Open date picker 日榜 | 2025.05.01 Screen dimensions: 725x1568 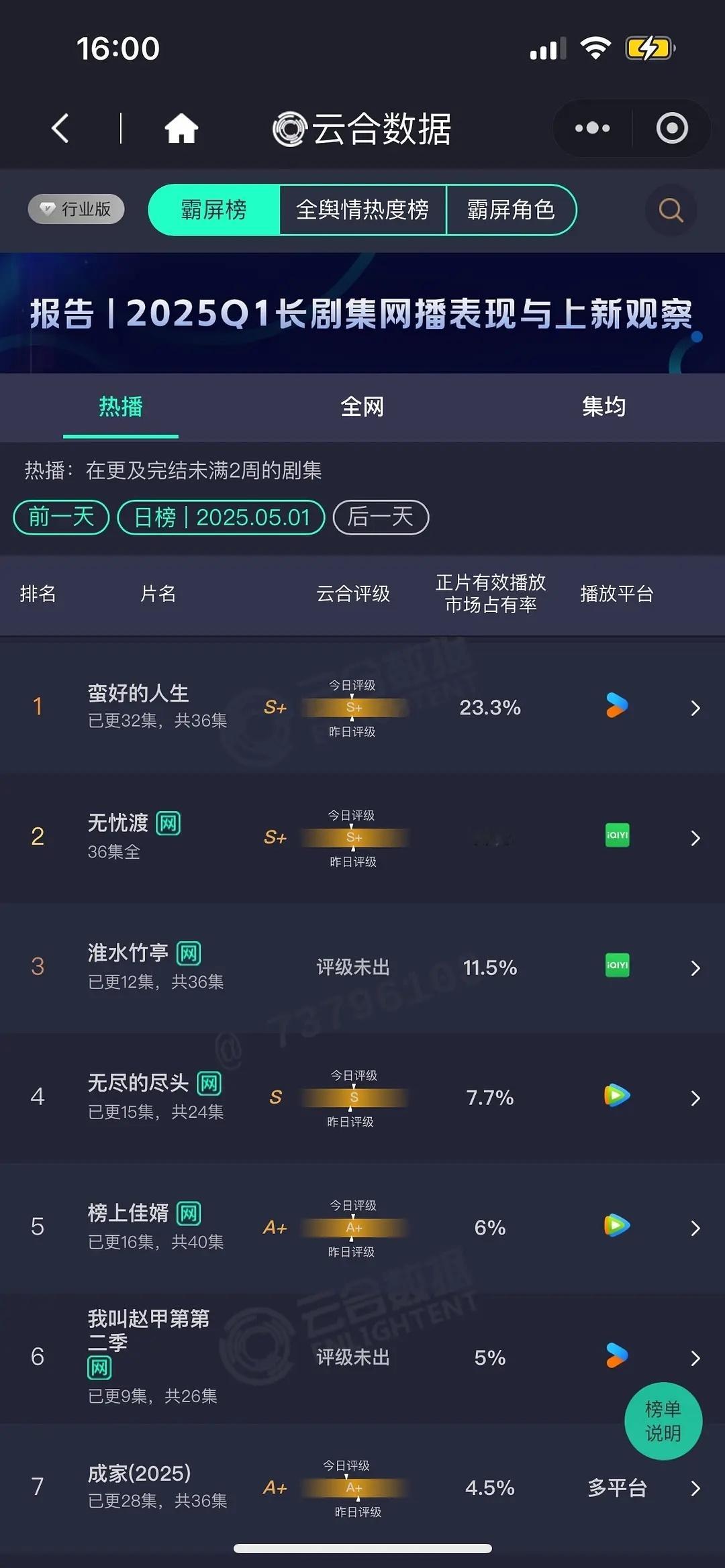click(x=222, y=517)
